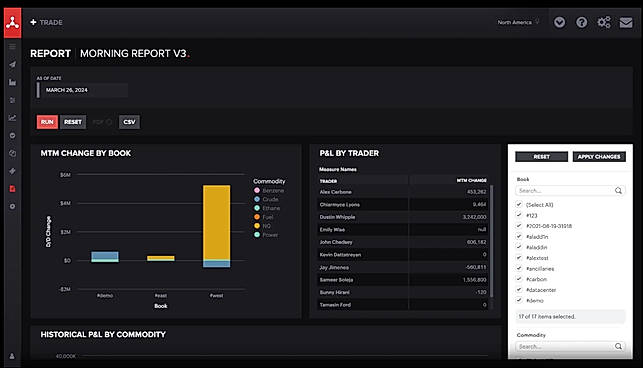Click the CSV export button

pos(129,122)
